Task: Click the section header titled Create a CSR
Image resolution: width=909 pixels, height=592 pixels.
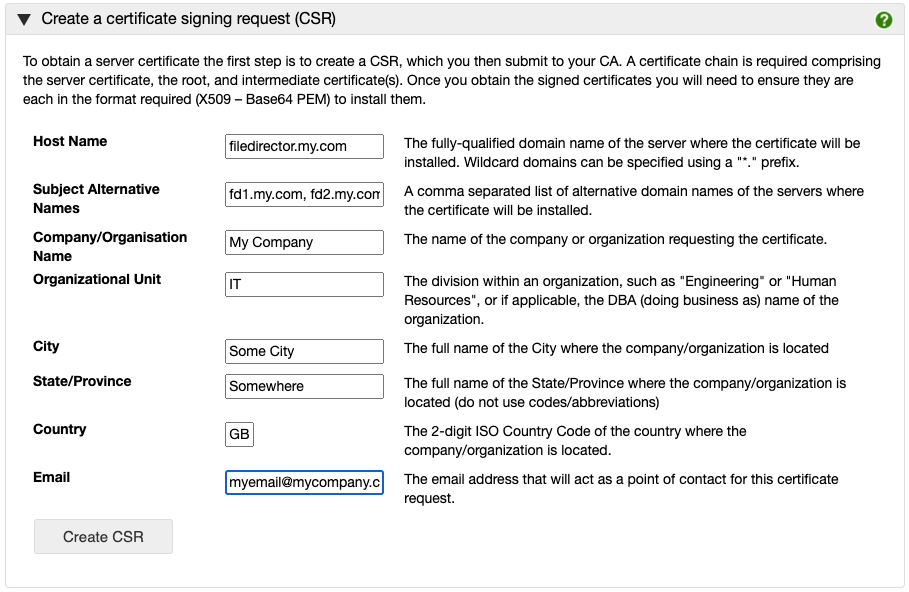Action: [x=181, y=18]
